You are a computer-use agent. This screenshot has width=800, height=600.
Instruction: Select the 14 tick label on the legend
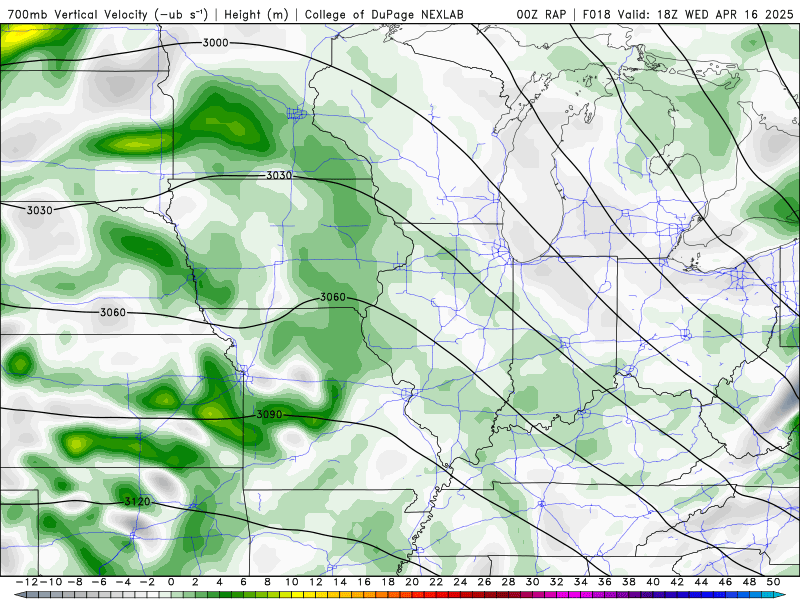coord(340,582)
